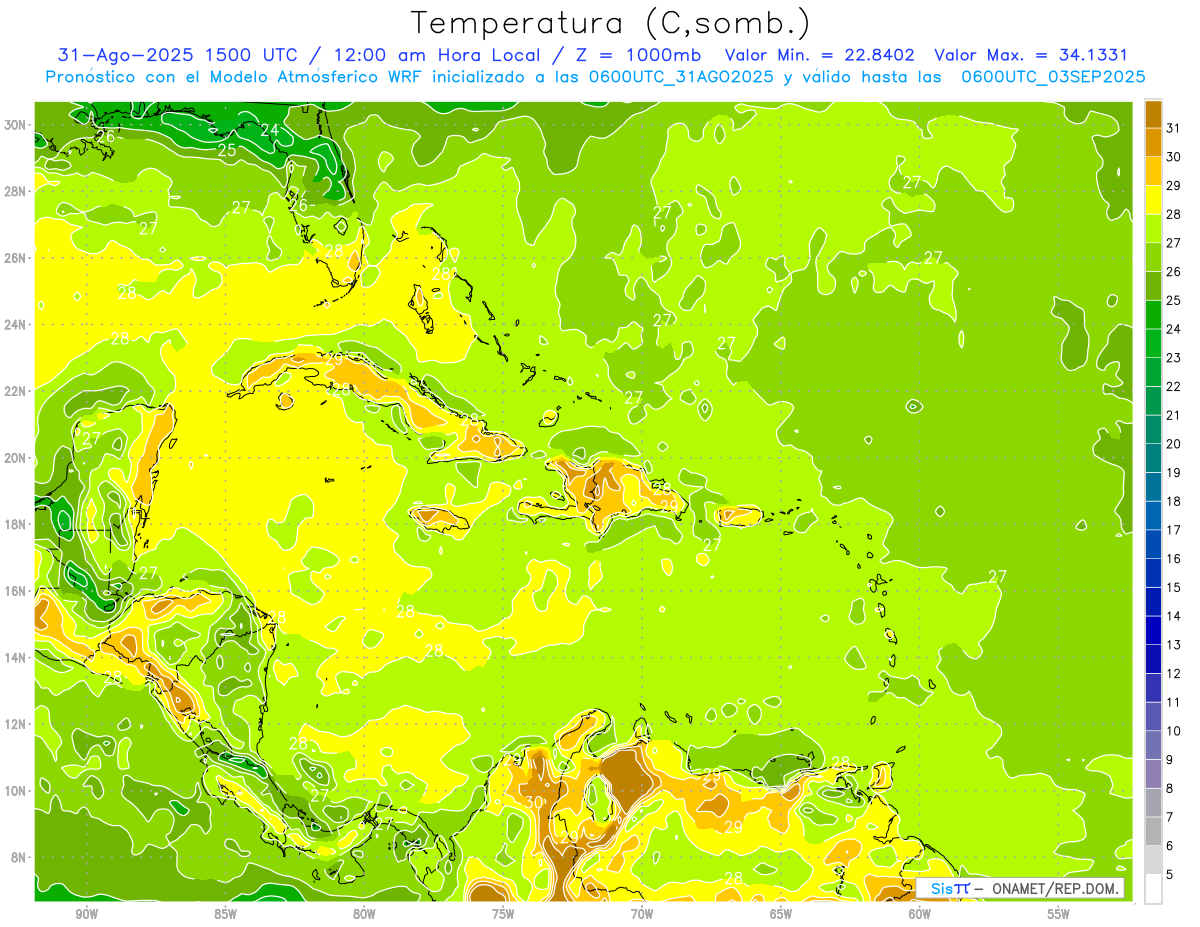1200x927 pixels.
Task: Click the legend value label '5'
Action: click(1169, 875)
